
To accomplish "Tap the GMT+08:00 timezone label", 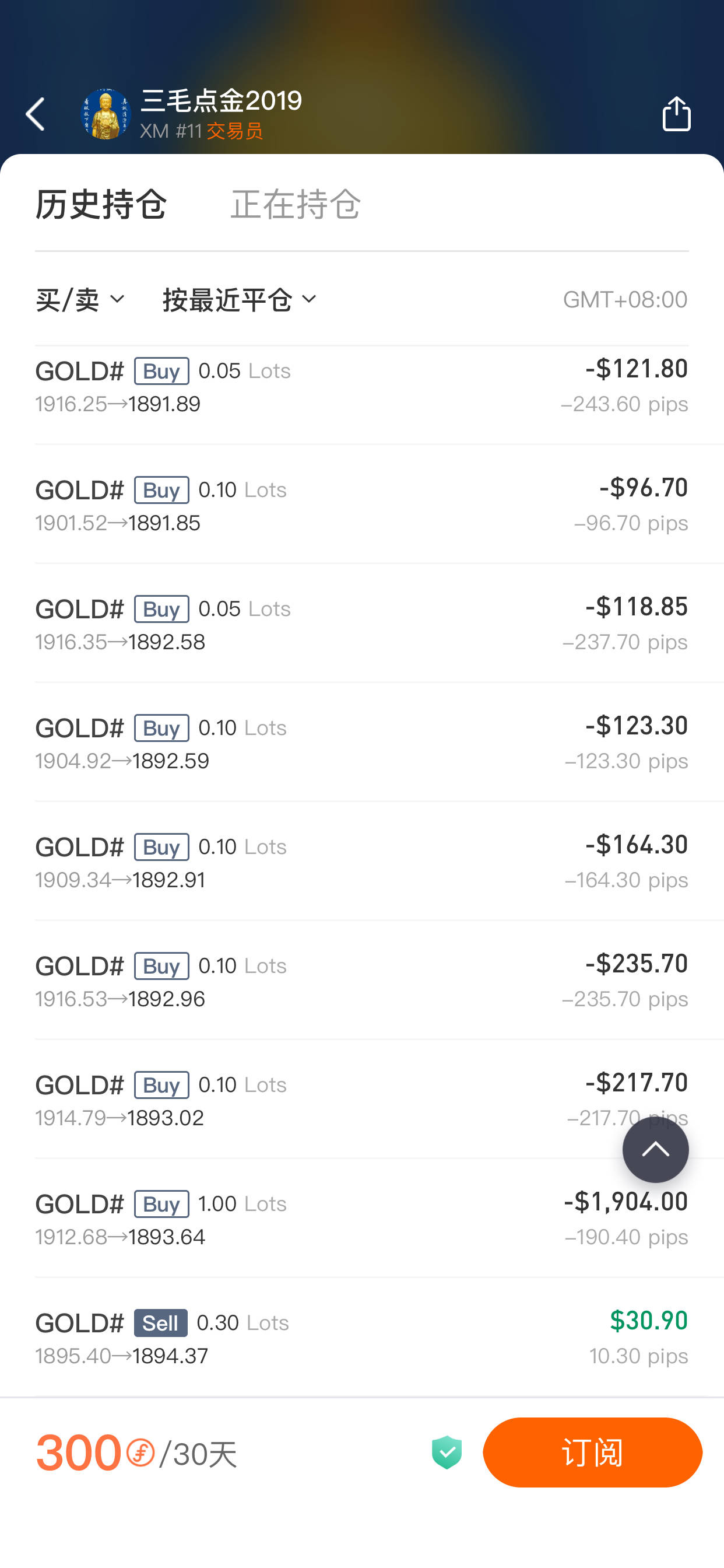I will point(625,299).
